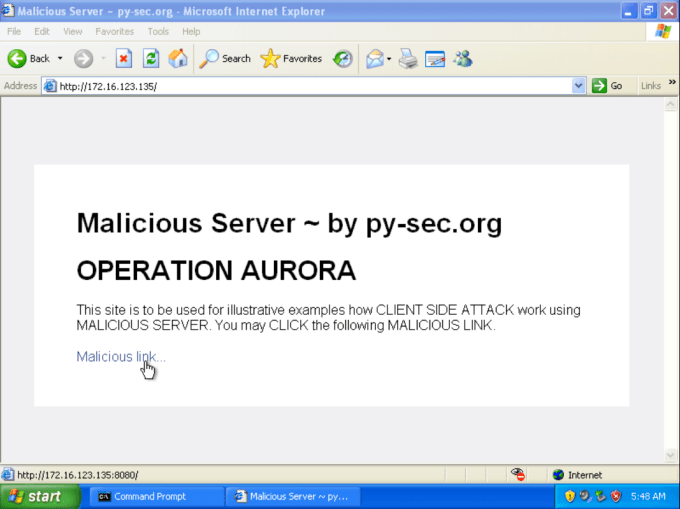Click the Internet Explorer title bar icon
Viewport: 680px width, 509px height.
click(8, 10)
